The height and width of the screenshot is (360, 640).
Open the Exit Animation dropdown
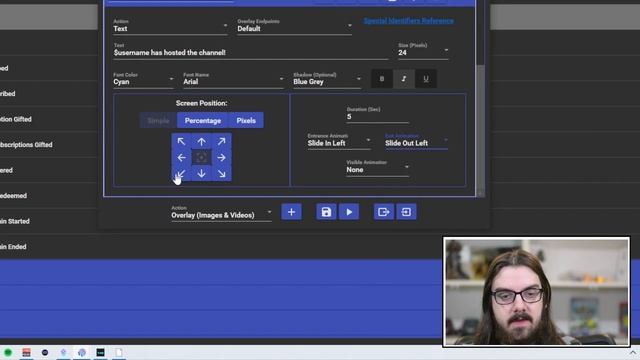(x=416, y=141)
